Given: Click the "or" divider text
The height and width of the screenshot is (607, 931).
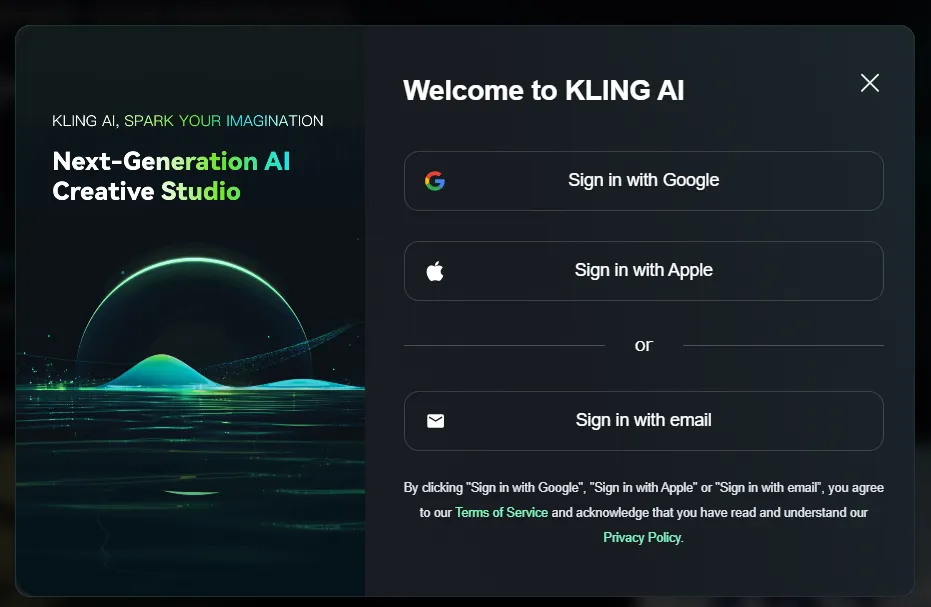Looking at the screenshot, I should (643, 345).
